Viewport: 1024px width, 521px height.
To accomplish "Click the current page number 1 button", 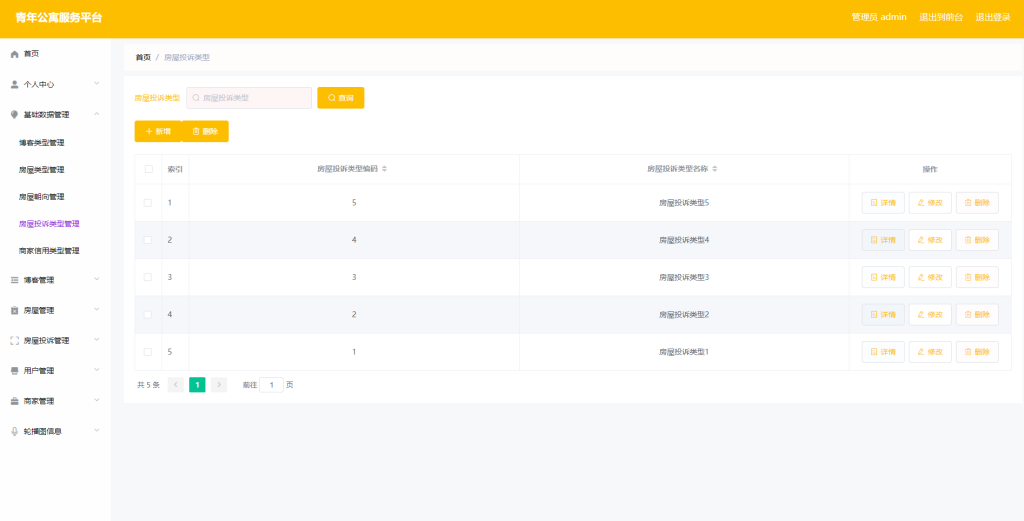I will coord(197,385).
